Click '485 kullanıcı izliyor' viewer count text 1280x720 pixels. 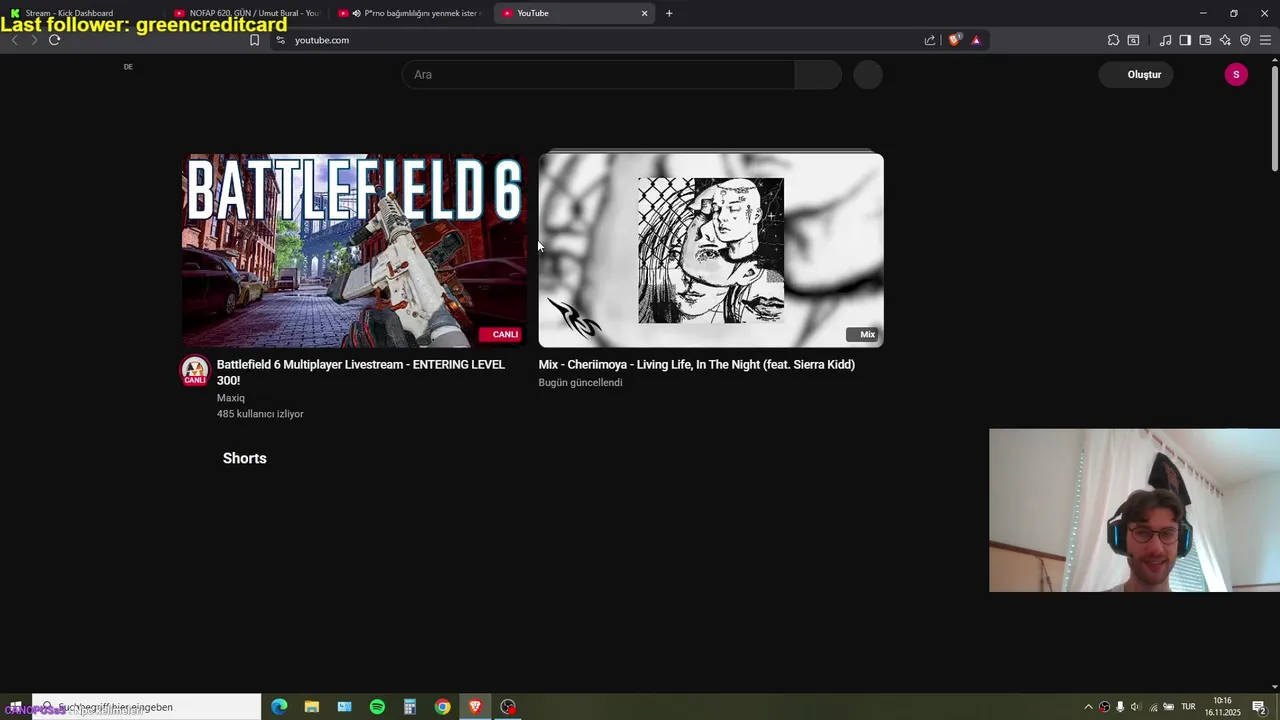tap(260, 414)
